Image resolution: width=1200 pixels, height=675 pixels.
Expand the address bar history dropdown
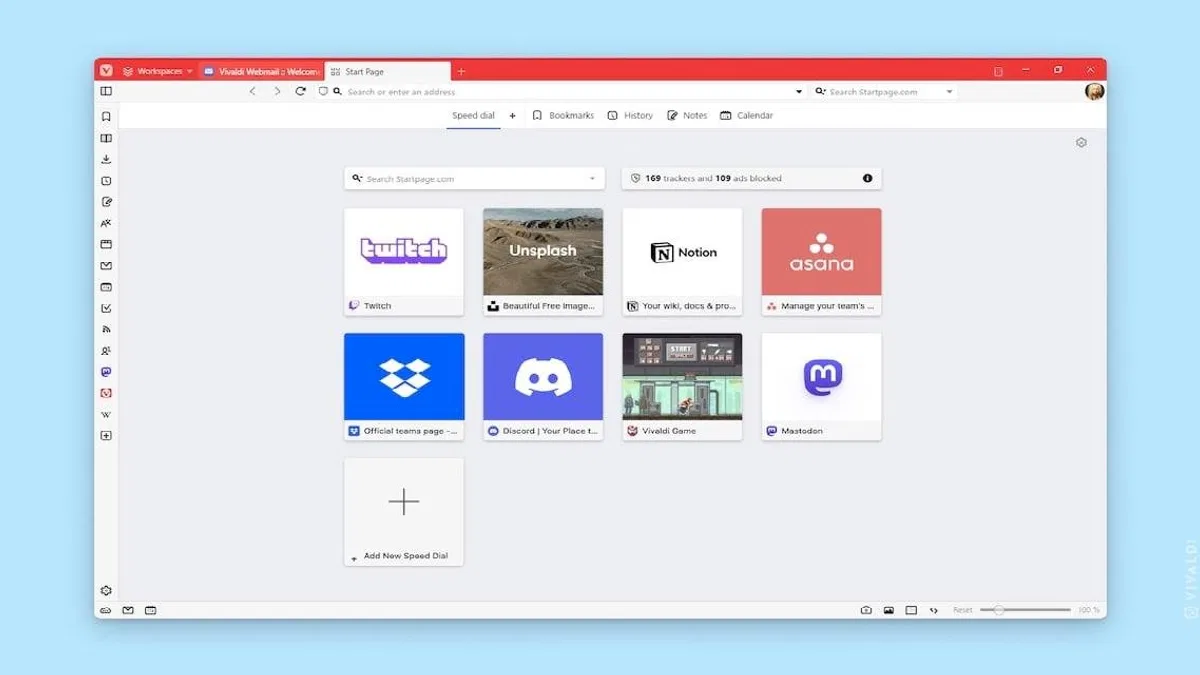point(799,92)
